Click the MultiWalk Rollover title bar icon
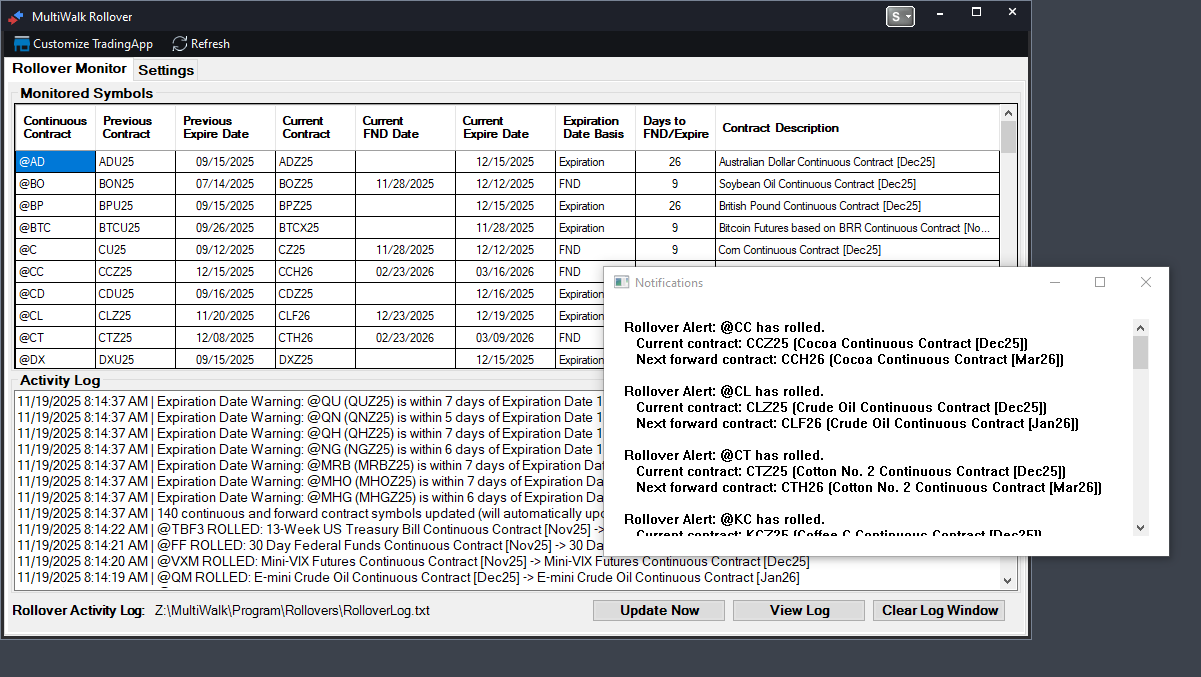 (x=16, y=17)
